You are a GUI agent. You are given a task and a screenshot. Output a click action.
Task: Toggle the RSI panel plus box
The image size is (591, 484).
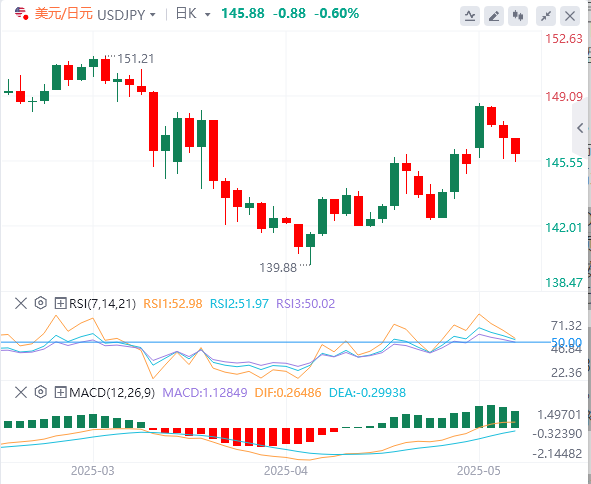point(60,303)
